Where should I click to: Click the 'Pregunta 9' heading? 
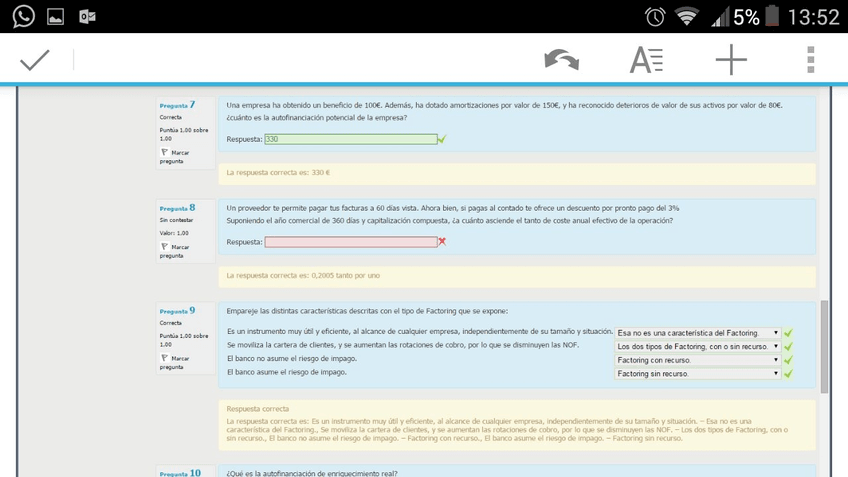[x=177, y=311]
